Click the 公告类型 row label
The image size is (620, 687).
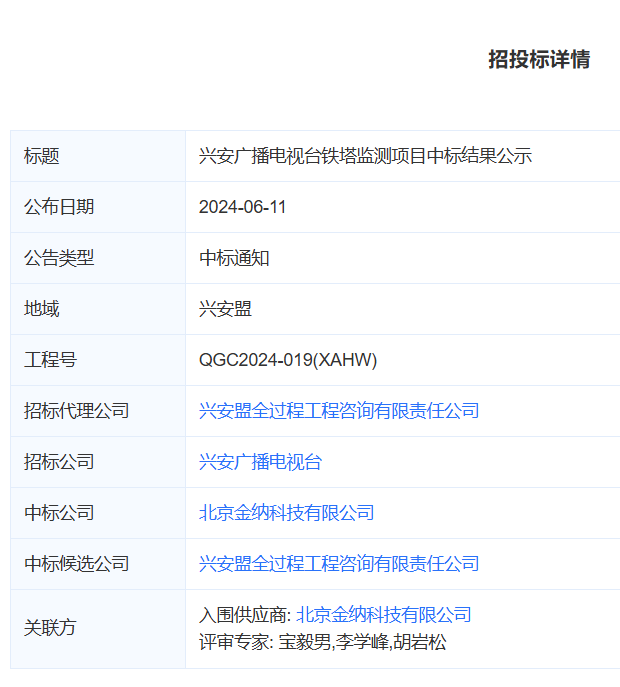coord(59,258)
